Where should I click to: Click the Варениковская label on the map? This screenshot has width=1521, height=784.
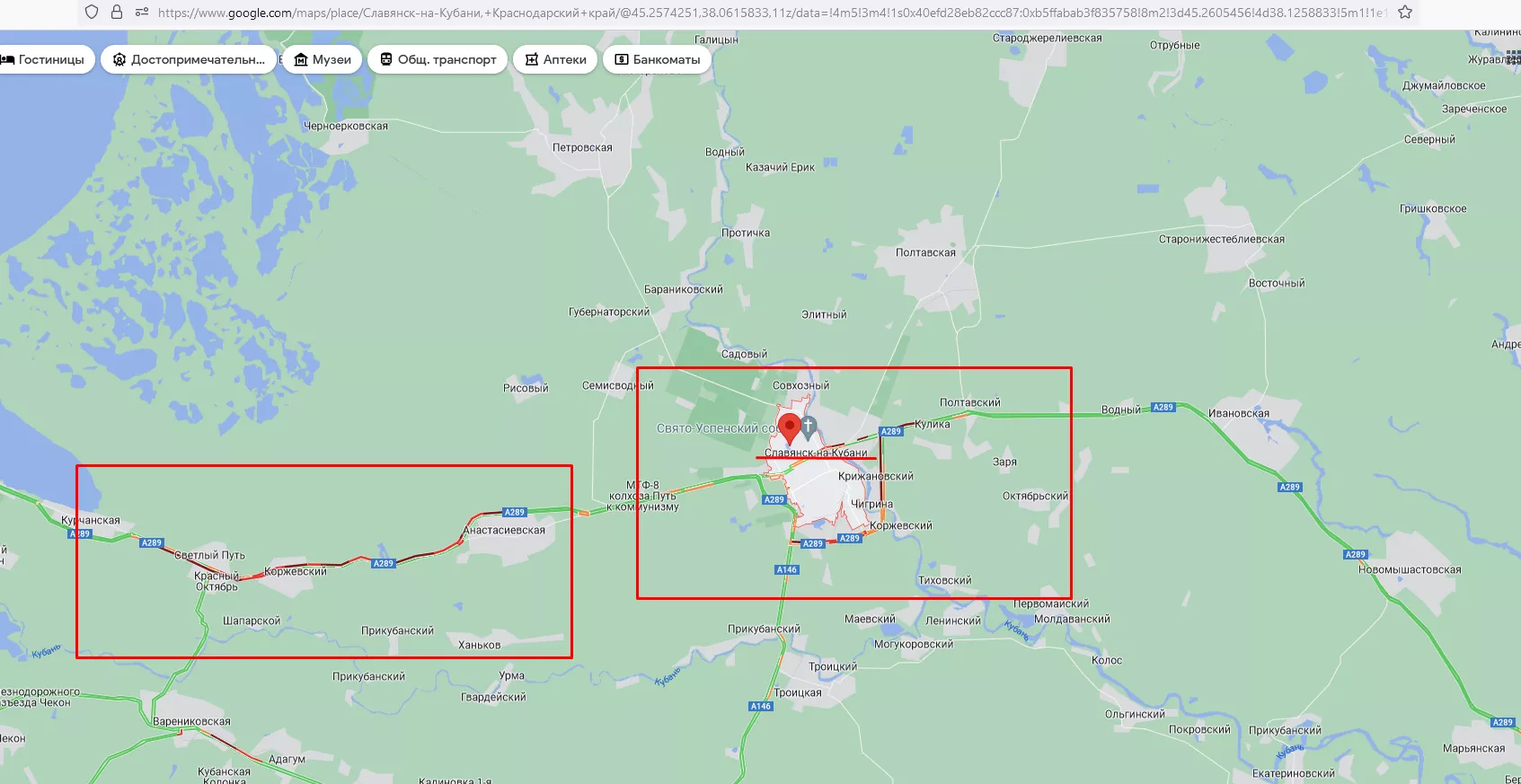(191, 722)
